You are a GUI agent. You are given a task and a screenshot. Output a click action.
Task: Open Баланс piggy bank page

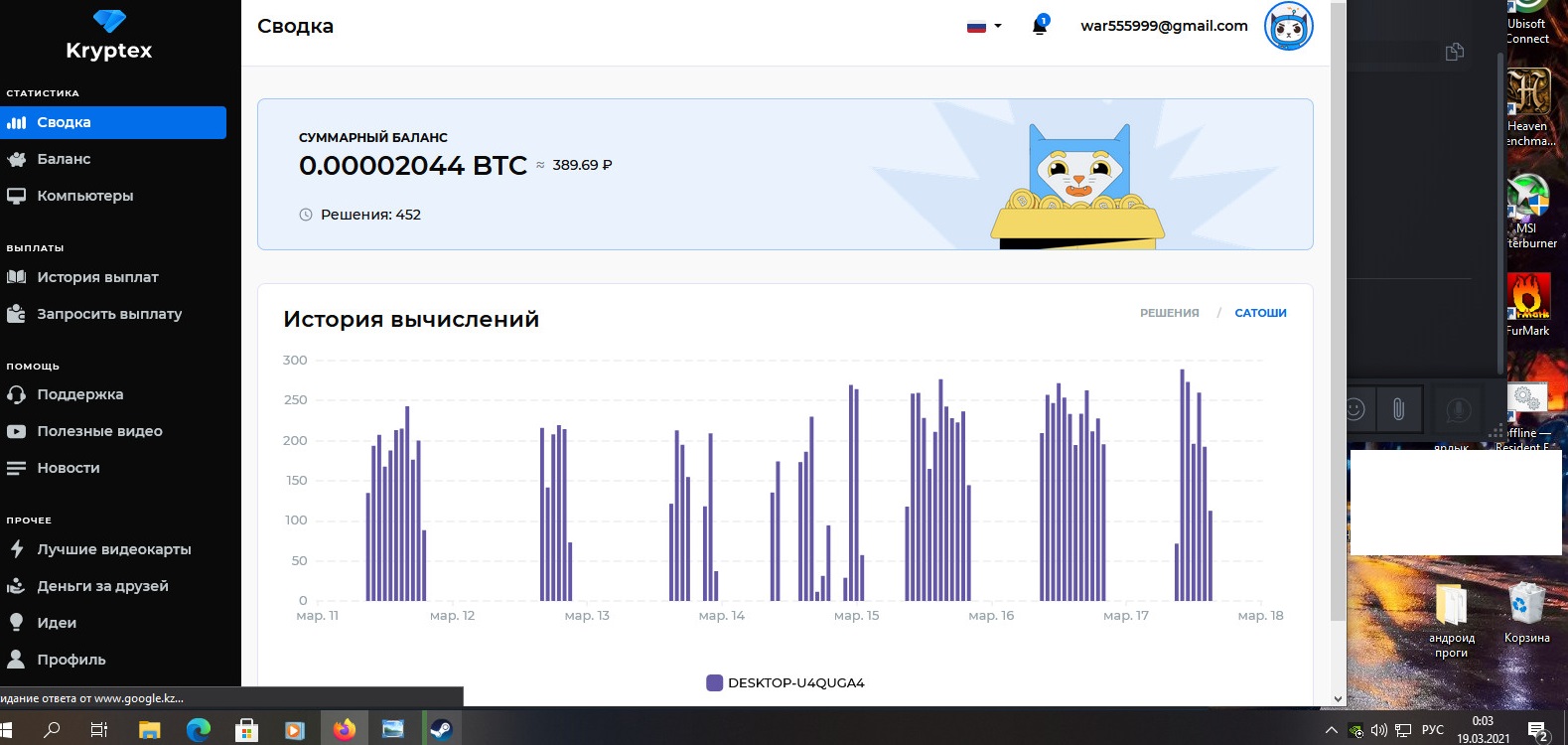click(x=64, y=159)
